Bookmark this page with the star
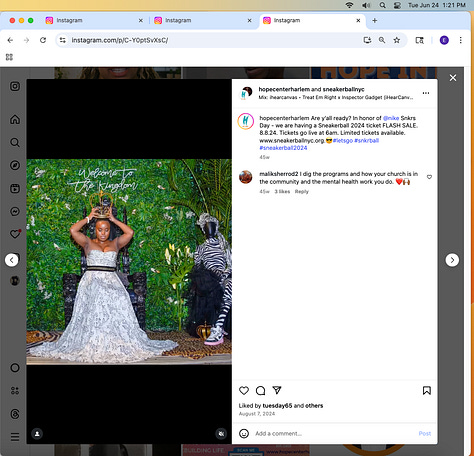474x456 pixels. pyautogui.click(x=397, y=40)
